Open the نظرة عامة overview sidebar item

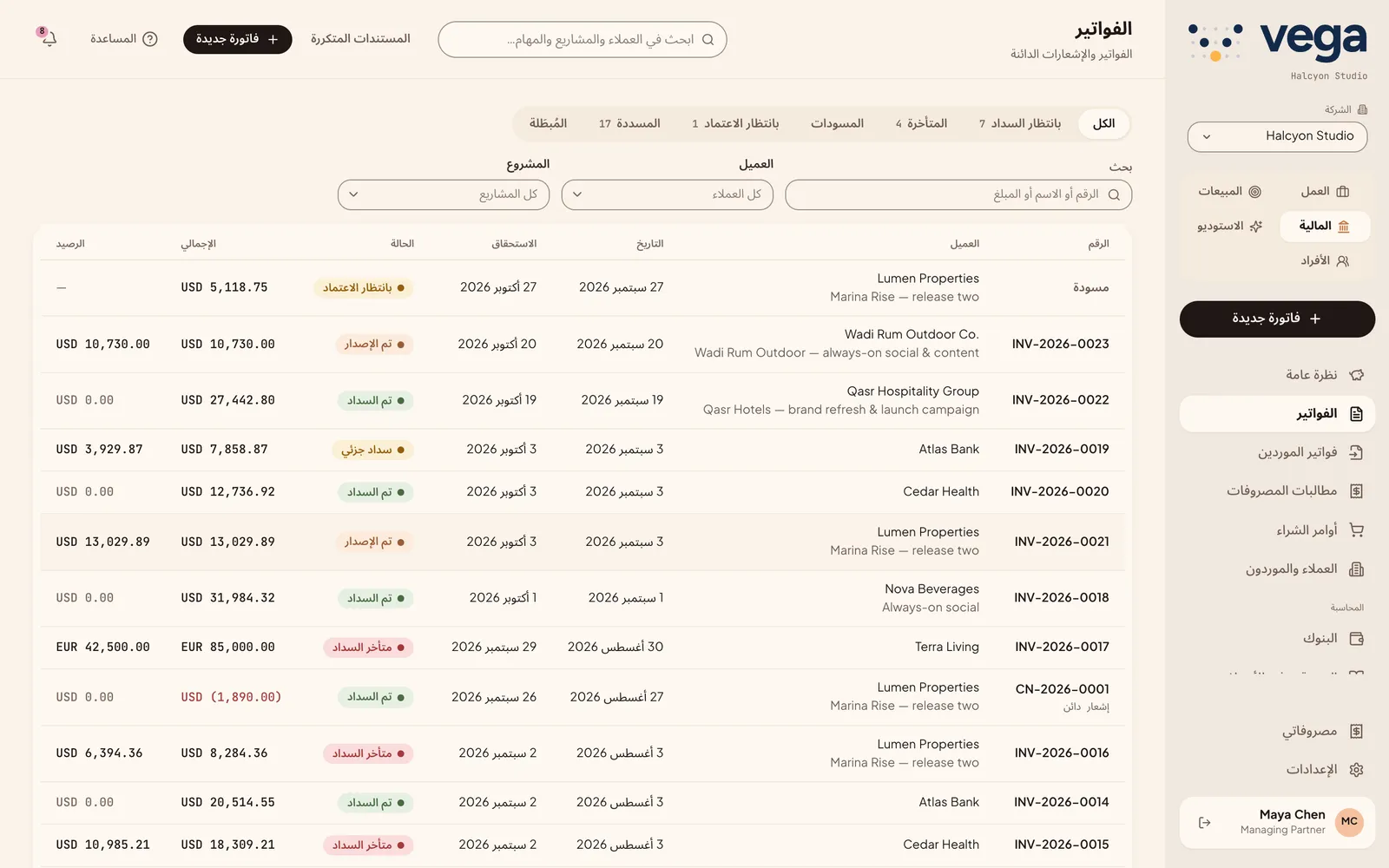coord(1277,375)
